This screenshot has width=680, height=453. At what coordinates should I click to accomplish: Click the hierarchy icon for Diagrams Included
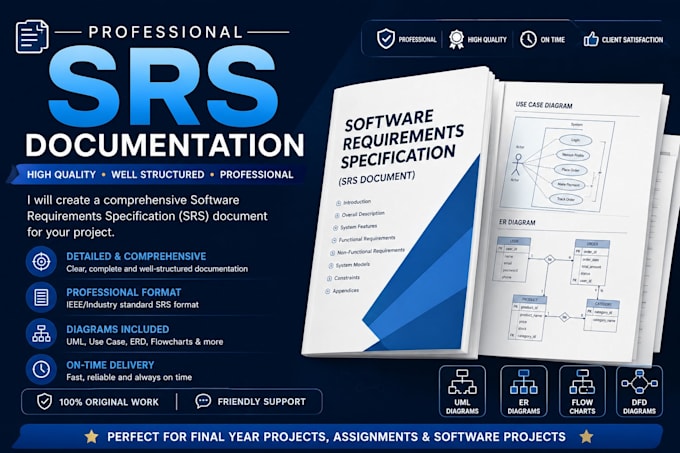[41, 334]
